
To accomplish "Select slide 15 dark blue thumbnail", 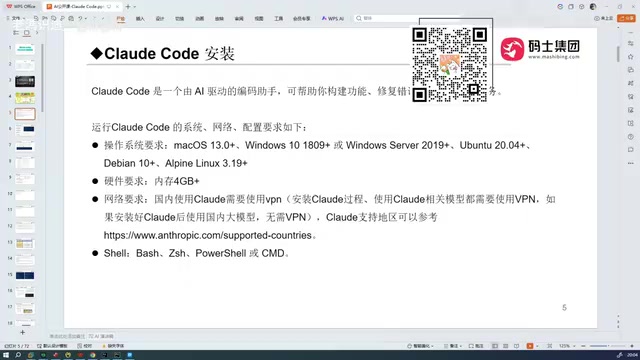I will click(x=25, y=276).
